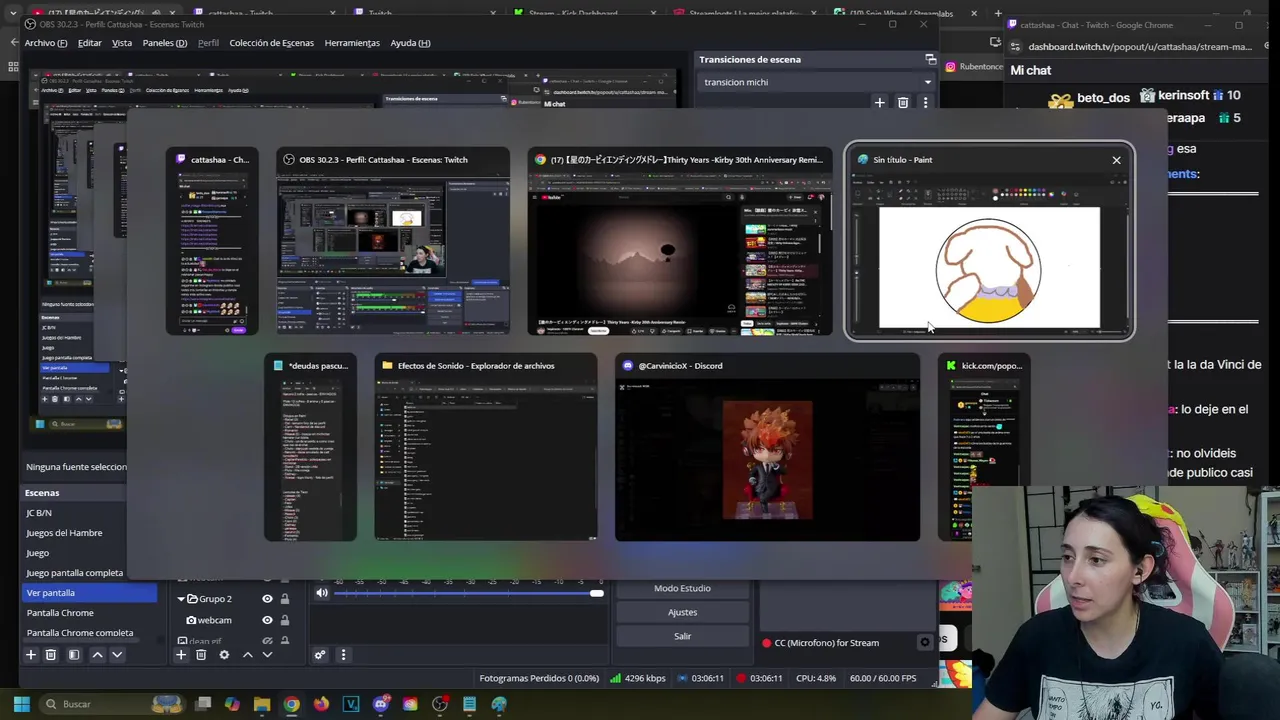Collapse the Grupo 2 source group

(x=181, y=599)
